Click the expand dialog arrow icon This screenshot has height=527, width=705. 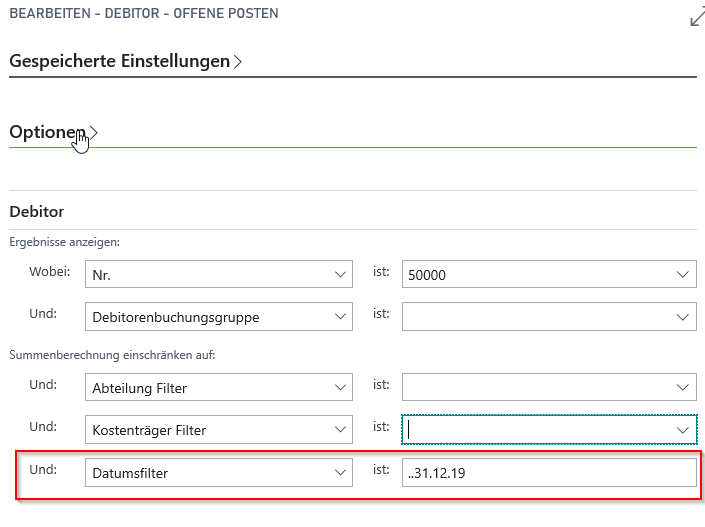(x=697, y=17)
